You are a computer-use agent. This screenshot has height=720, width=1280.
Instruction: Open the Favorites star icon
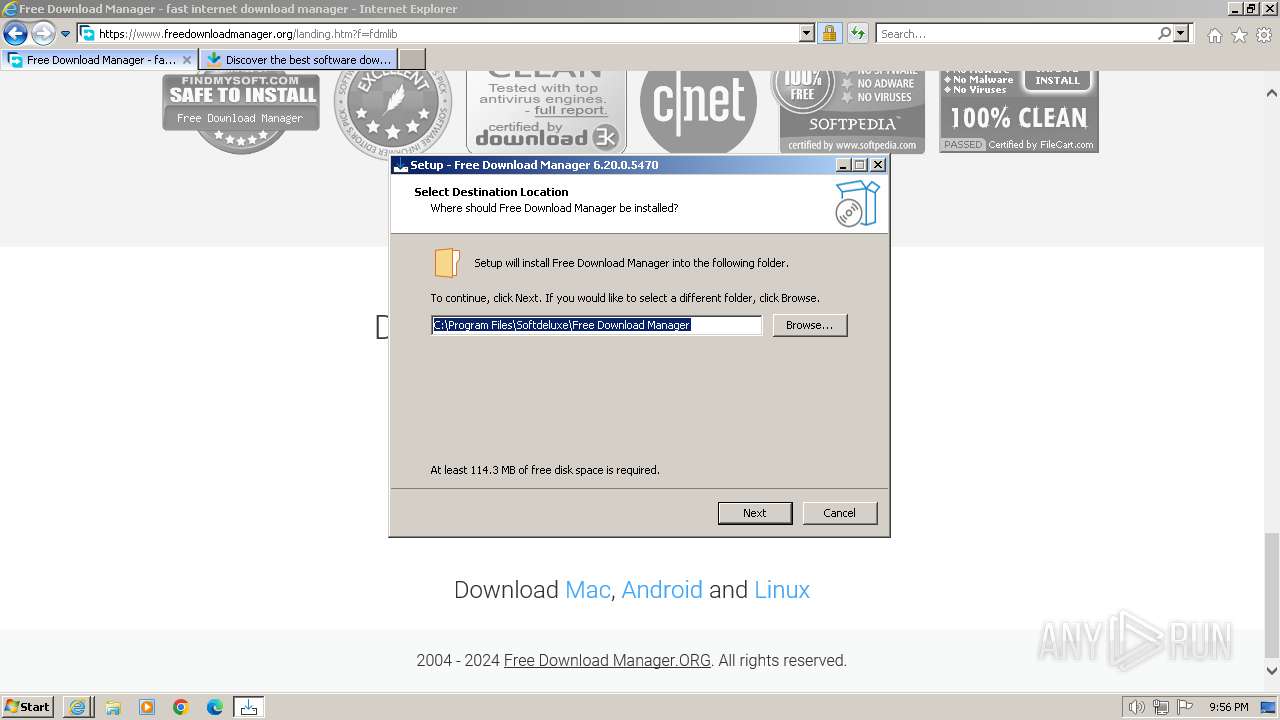point(1239,35)
